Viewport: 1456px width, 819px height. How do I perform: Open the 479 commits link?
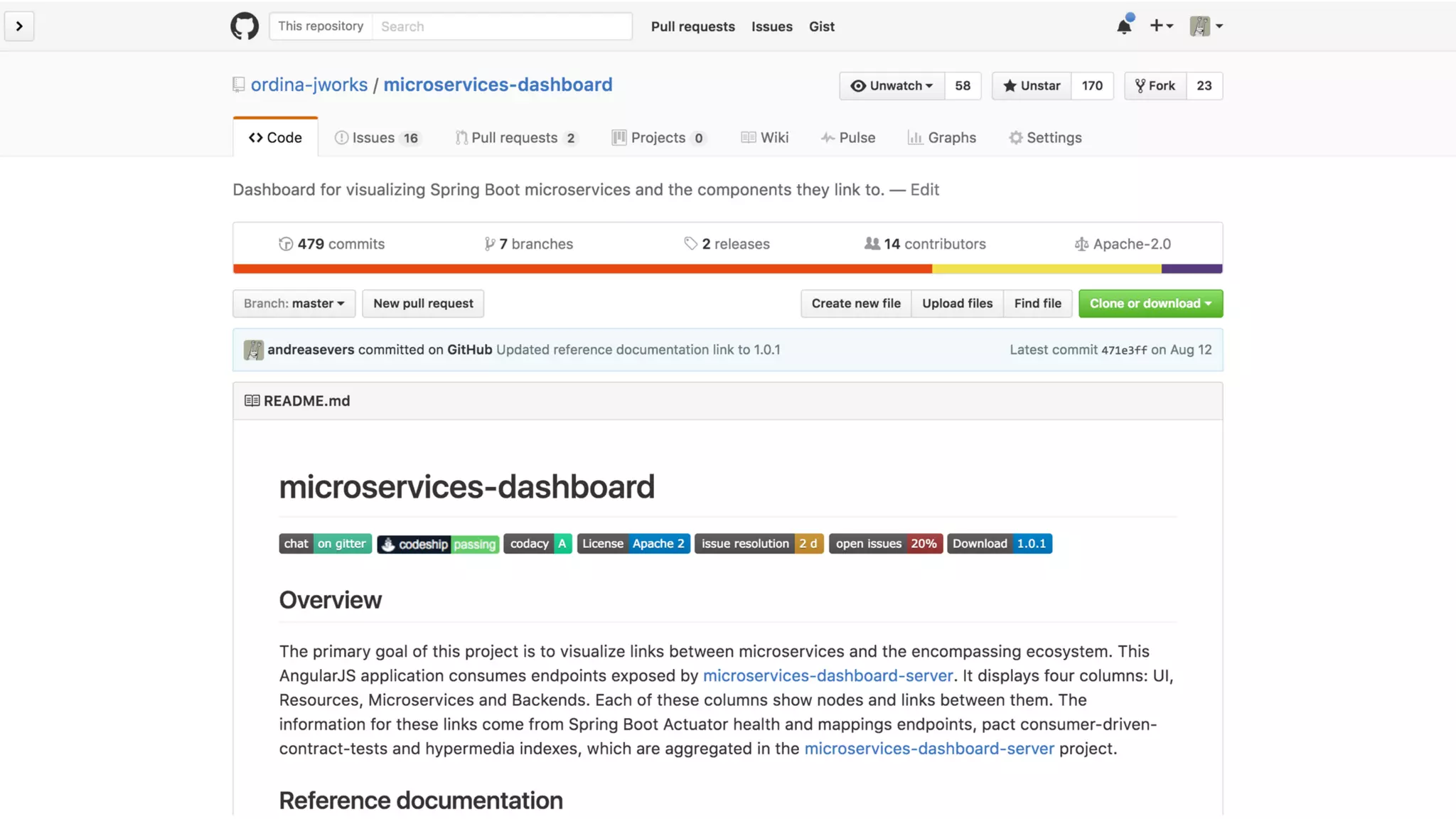coord(332,244)
